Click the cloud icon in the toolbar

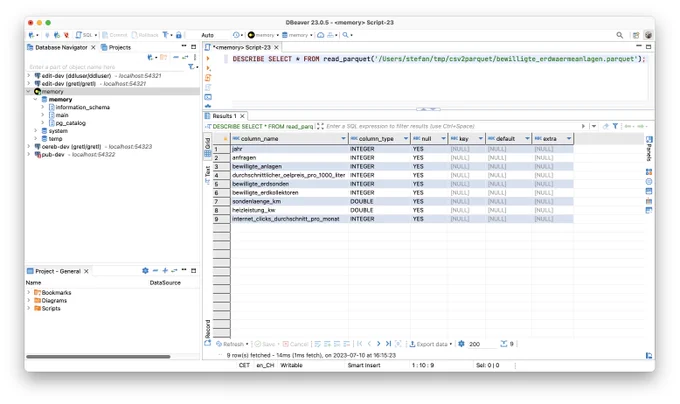pos(320,35)
